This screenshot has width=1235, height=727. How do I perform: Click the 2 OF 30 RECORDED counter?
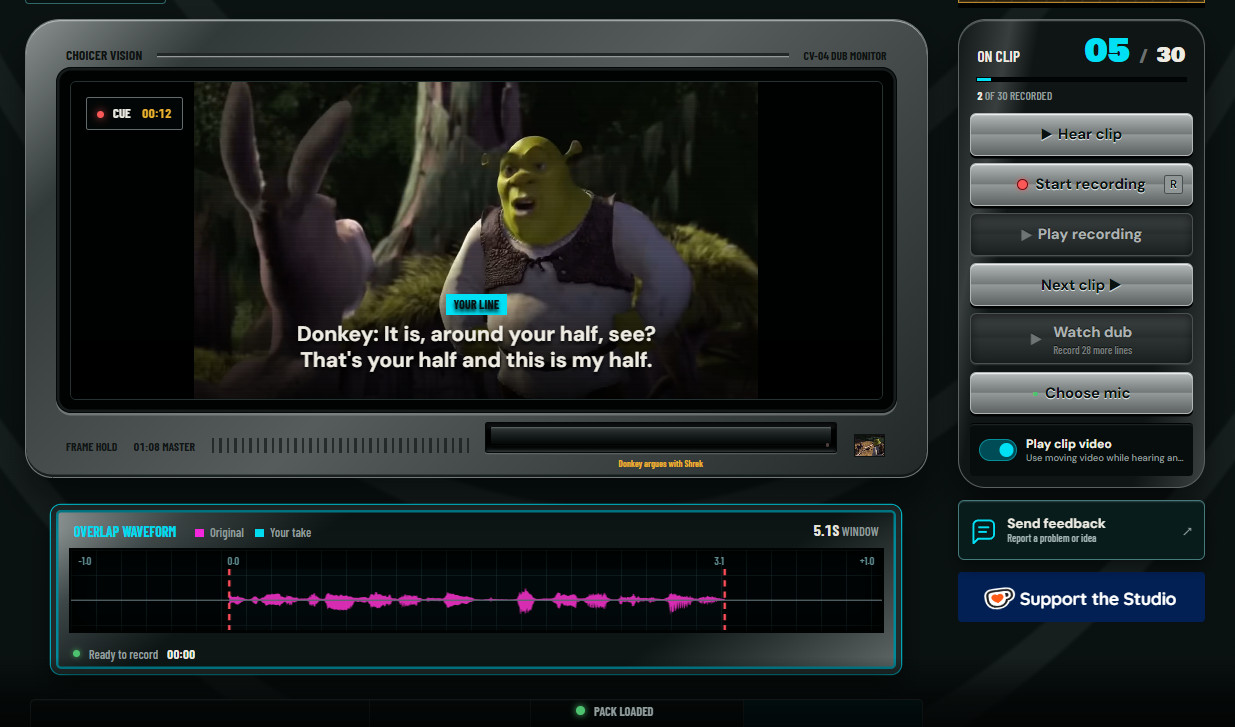click(1014, 97)
